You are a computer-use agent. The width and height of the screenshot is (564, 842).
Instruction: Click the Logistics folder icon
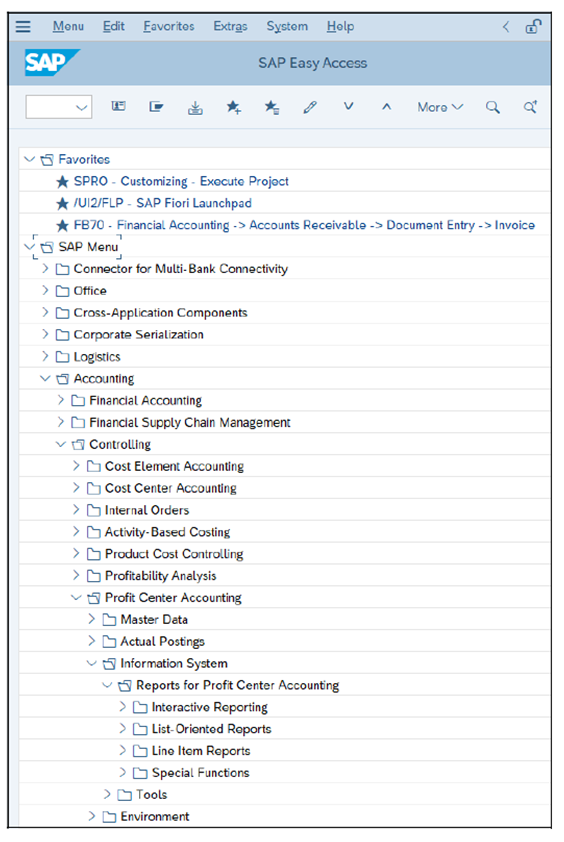pyautogui.click(x=63, y=357)
